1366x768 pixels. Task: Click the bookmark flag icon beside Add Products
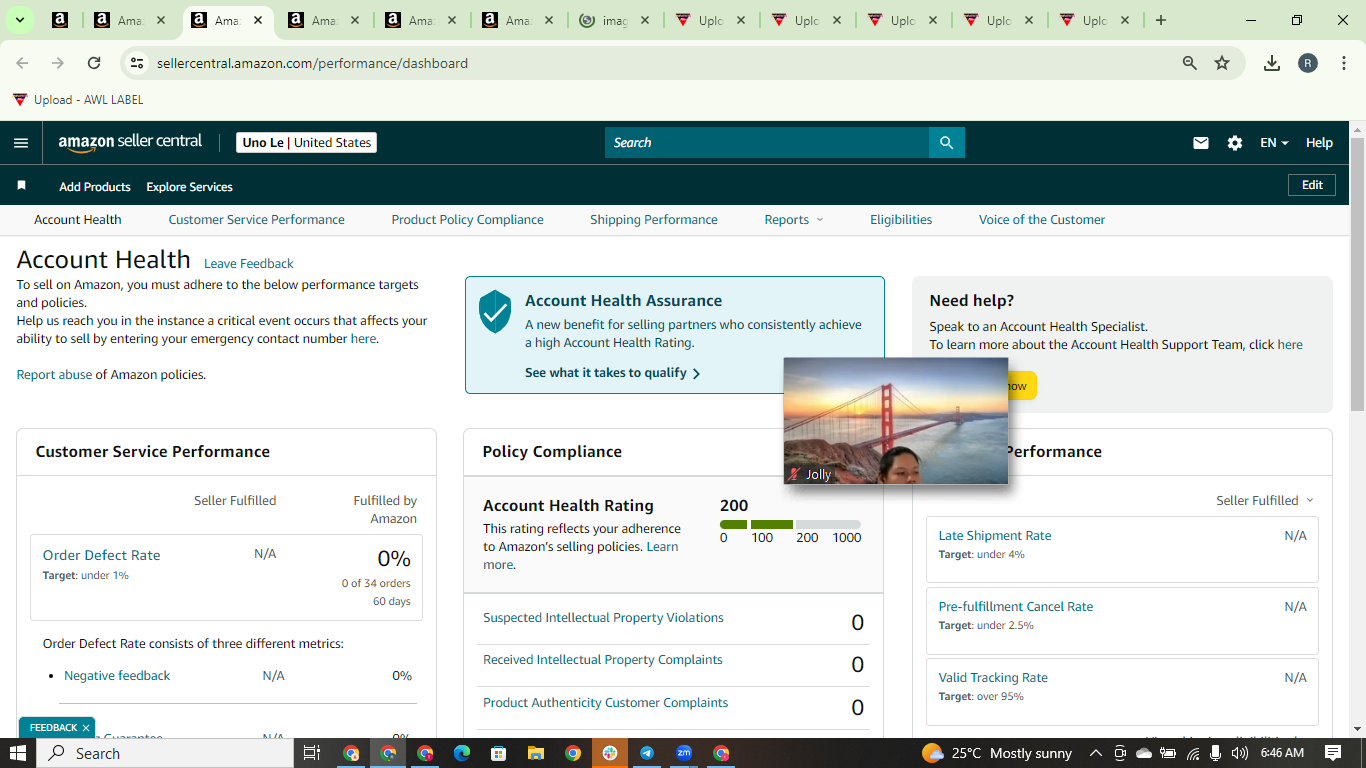21,186
